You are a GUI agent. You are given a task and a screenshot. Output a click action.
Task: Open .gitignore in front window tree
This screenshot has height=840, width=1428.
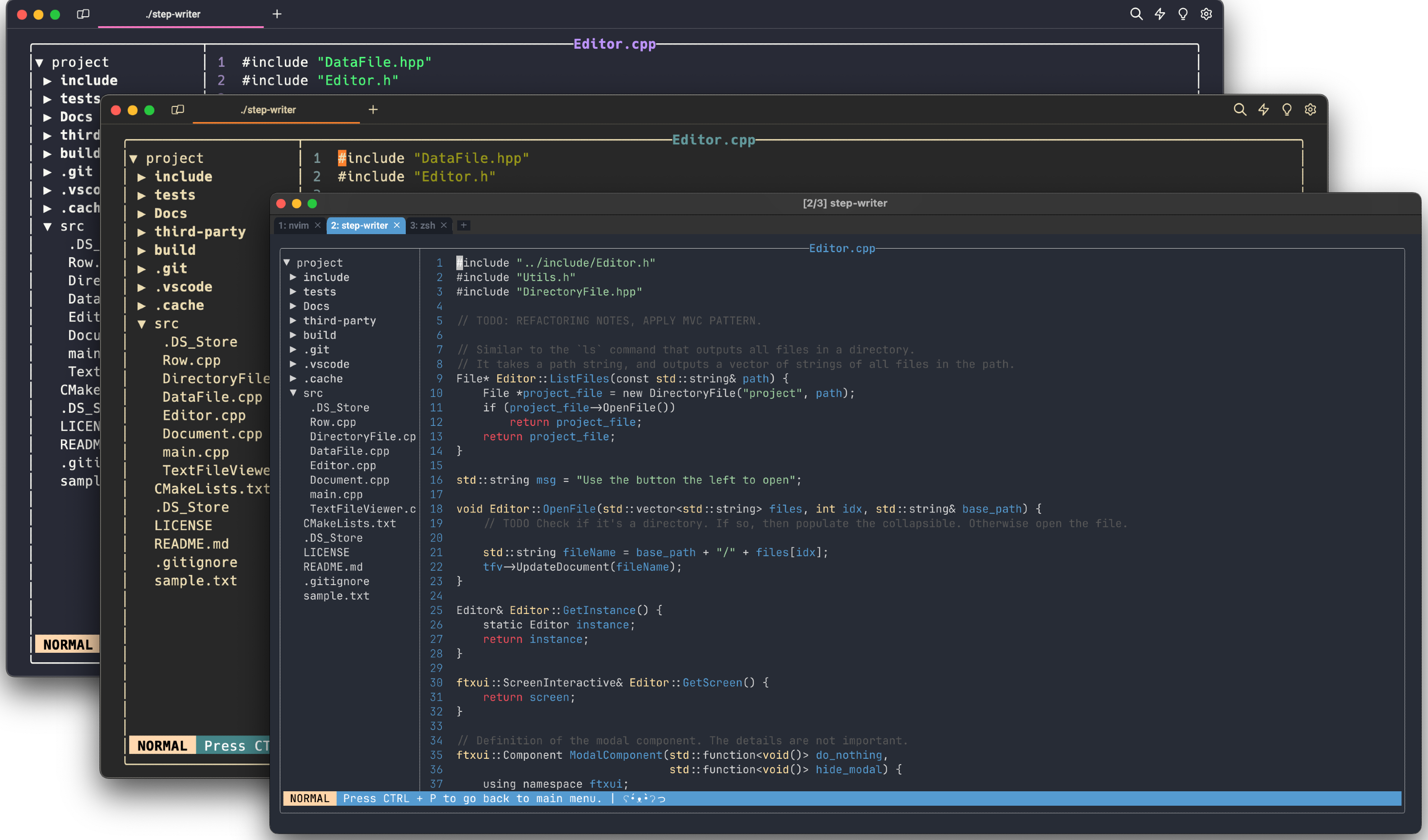(x=336, y=581)
